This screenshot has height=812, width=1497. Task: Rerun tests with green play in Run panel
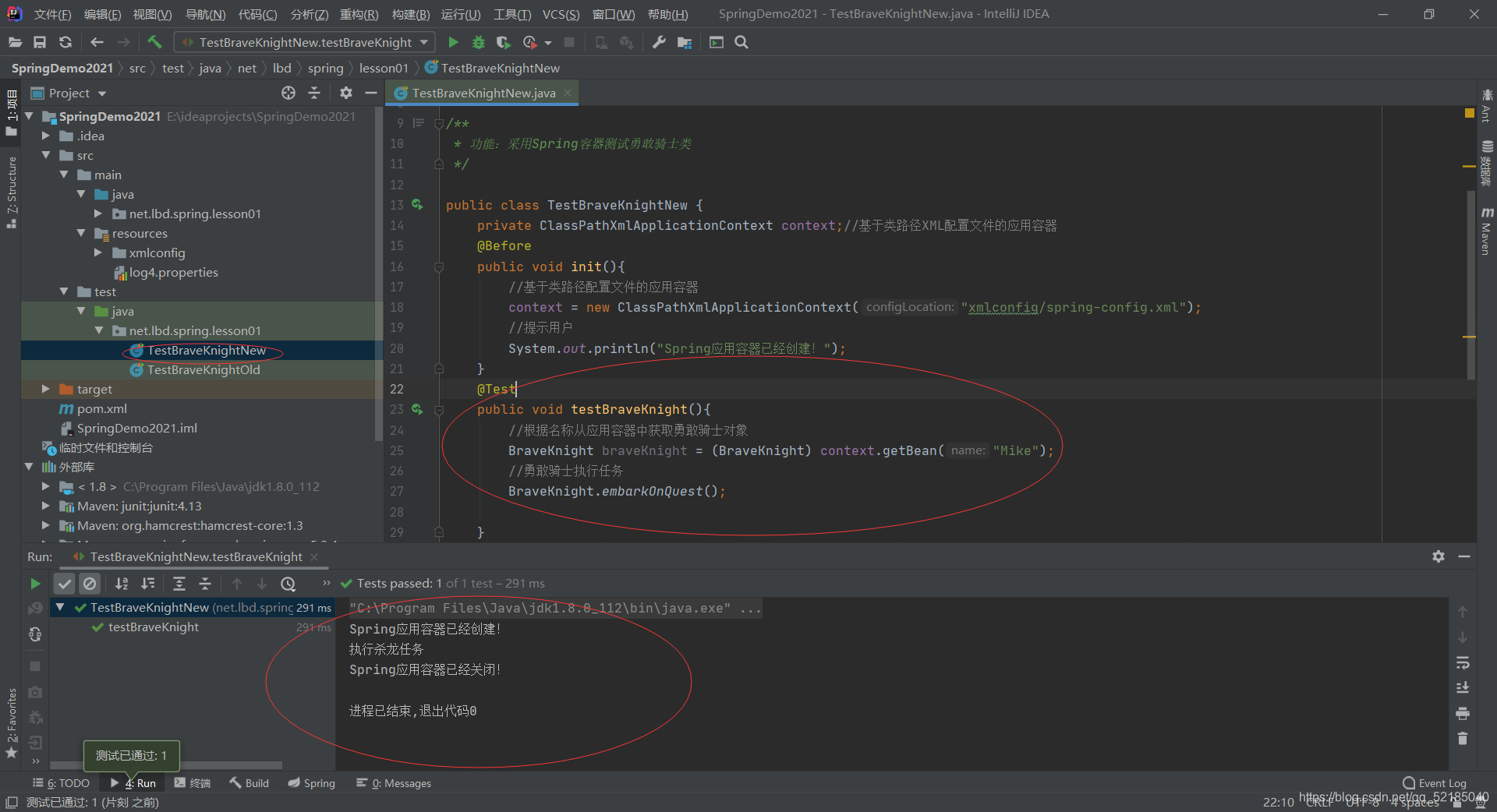click(x=35, y=583)
